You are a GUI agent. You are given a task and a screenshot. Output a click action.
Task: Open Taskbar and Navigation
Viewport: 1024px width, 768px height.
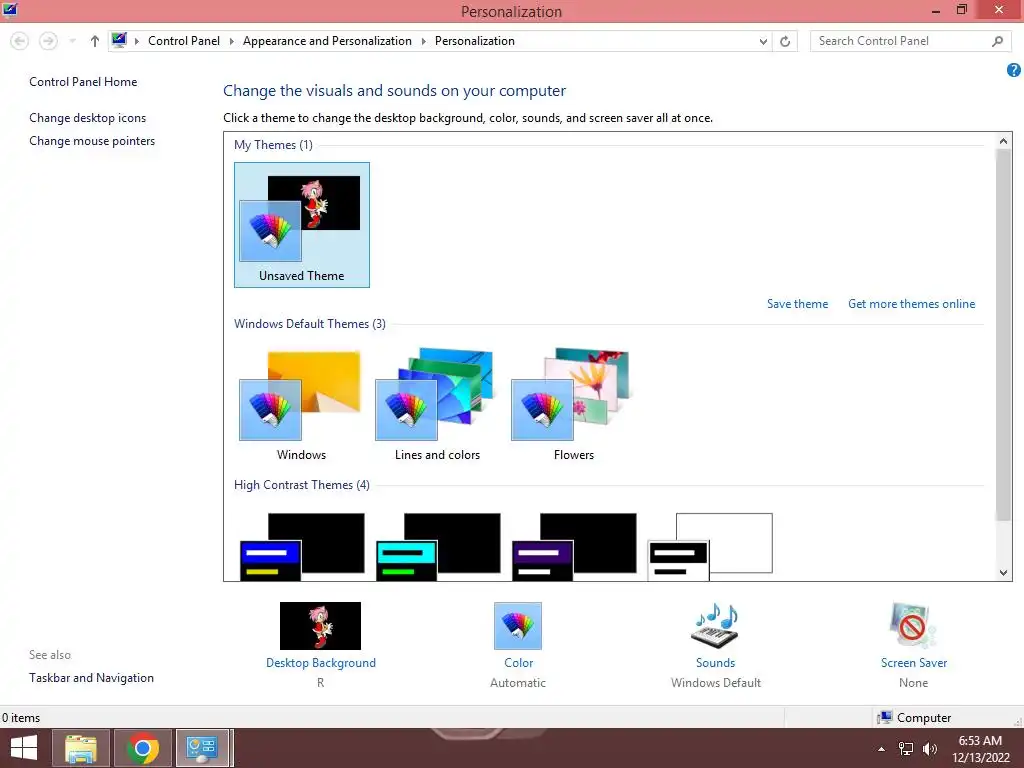pyautogui.click(x=91, y=678)
